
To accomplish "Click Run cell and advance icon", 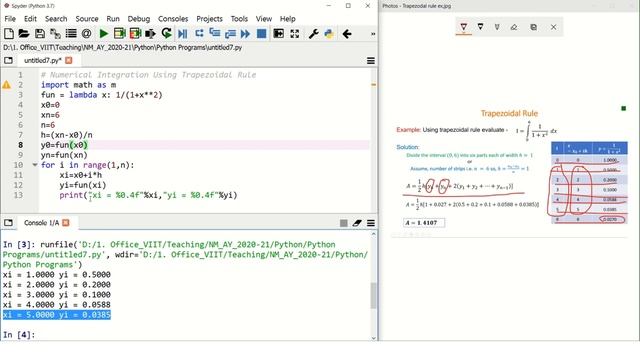I will (x=135, y=33).
